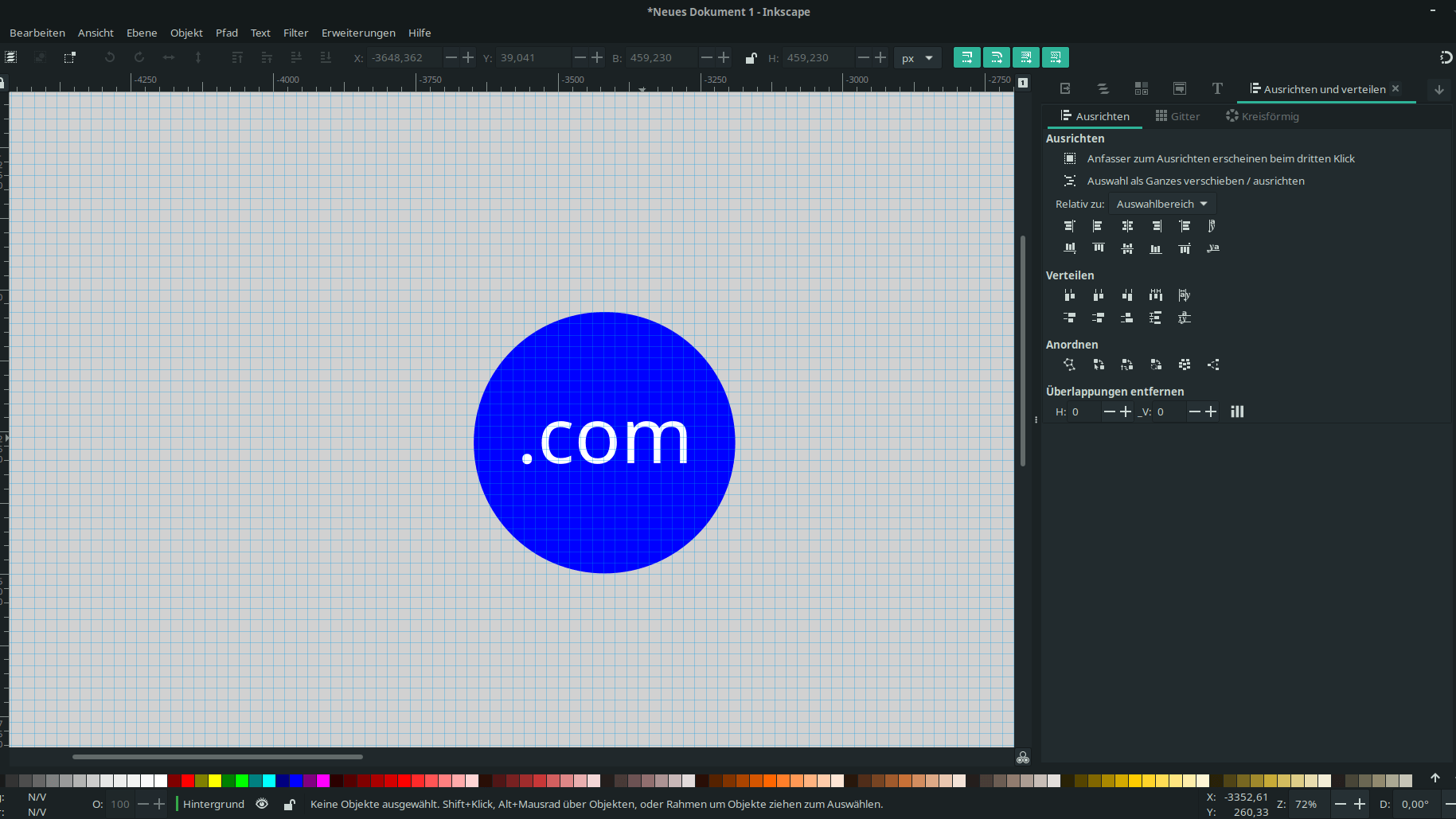Align bottom edges of objects
Image resolution: width=1456 pixels, height=819 pixels.
tap(1156, 248)
